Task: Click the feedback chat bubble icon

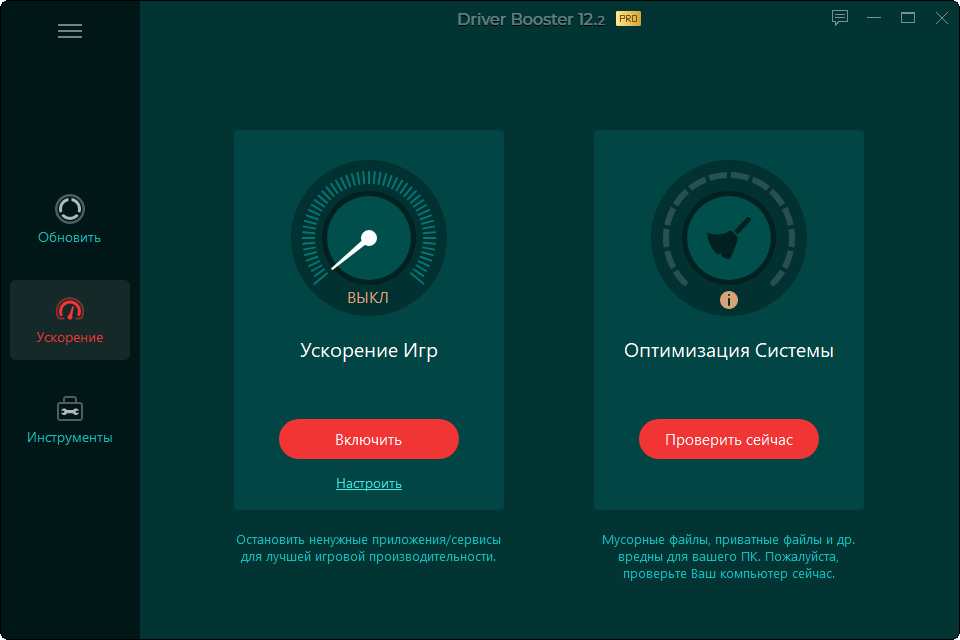Action: [840, 18]
